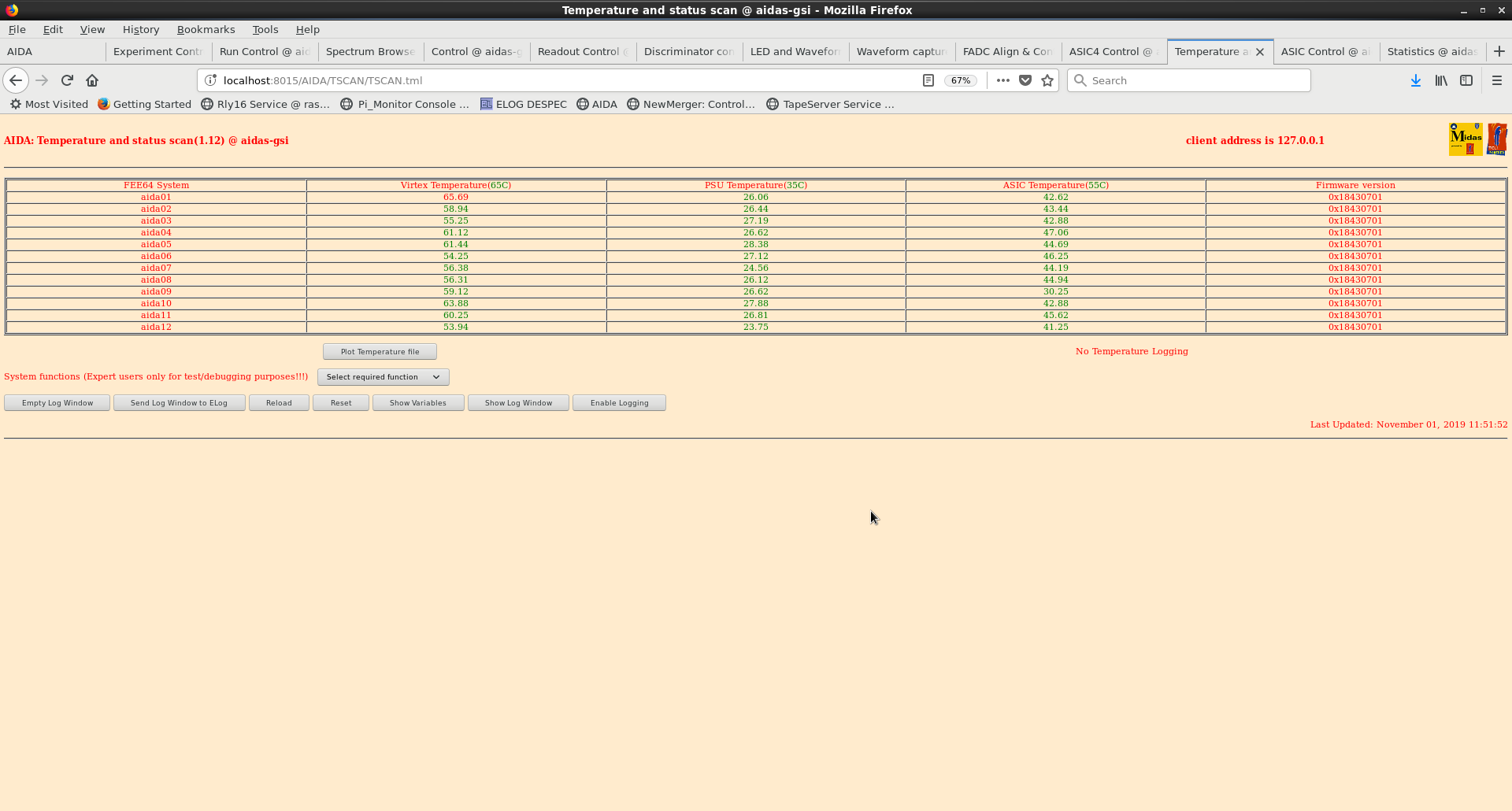The image size is (1512, 811).
Task: Expand the Select required function dropdown
Action: click(x=383, y=377)
